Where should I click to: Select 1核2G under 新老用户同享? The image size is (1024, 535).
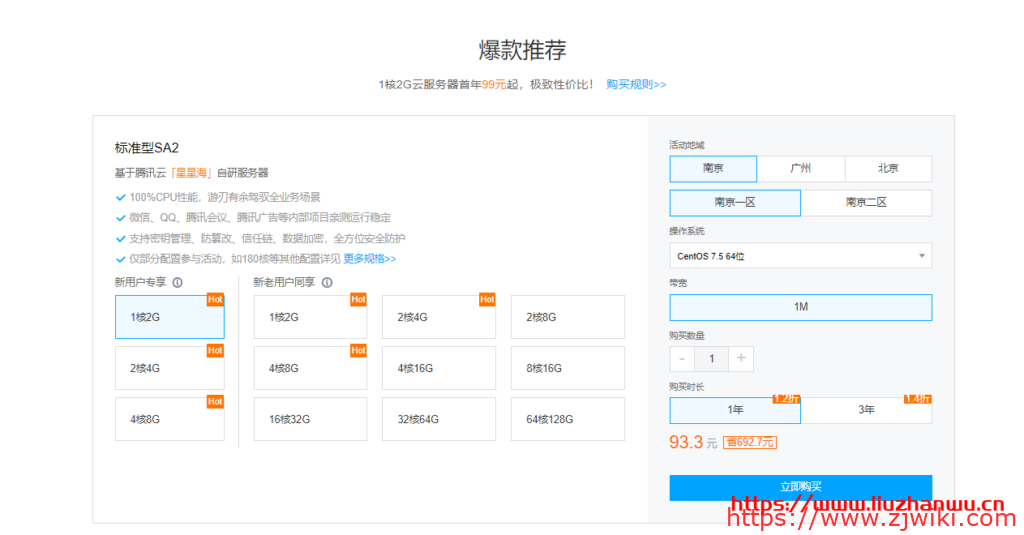pos(310,317)
